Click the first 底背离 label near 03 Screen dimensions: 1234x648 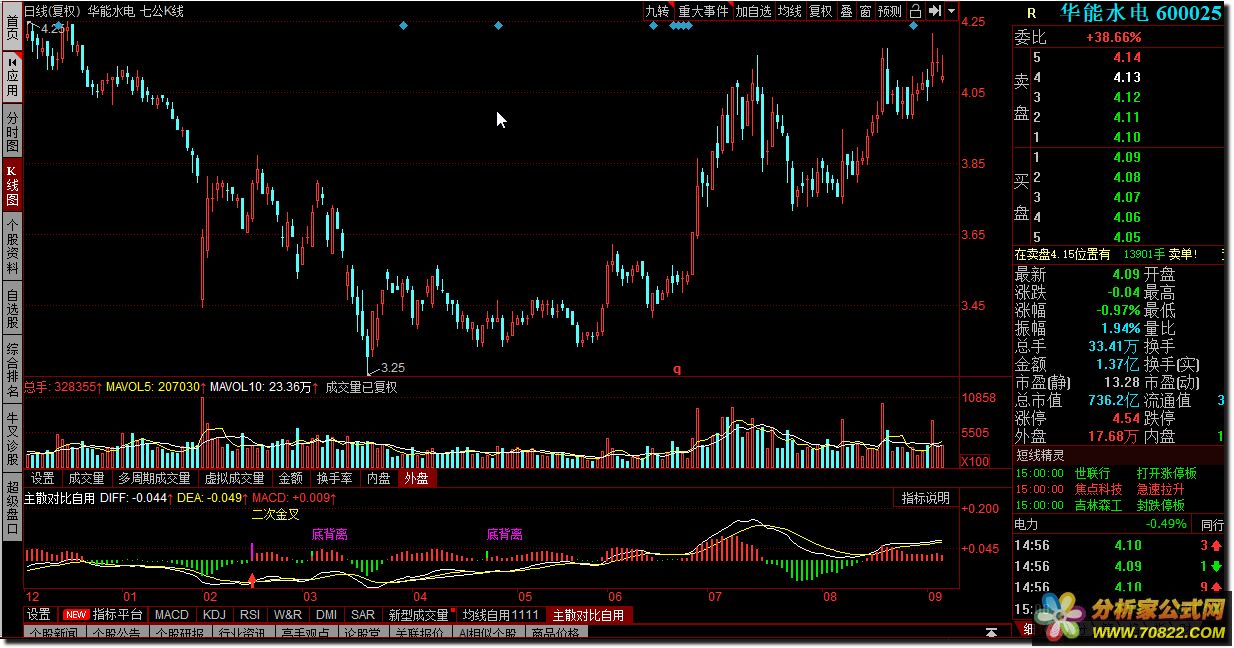click(330, 534)
